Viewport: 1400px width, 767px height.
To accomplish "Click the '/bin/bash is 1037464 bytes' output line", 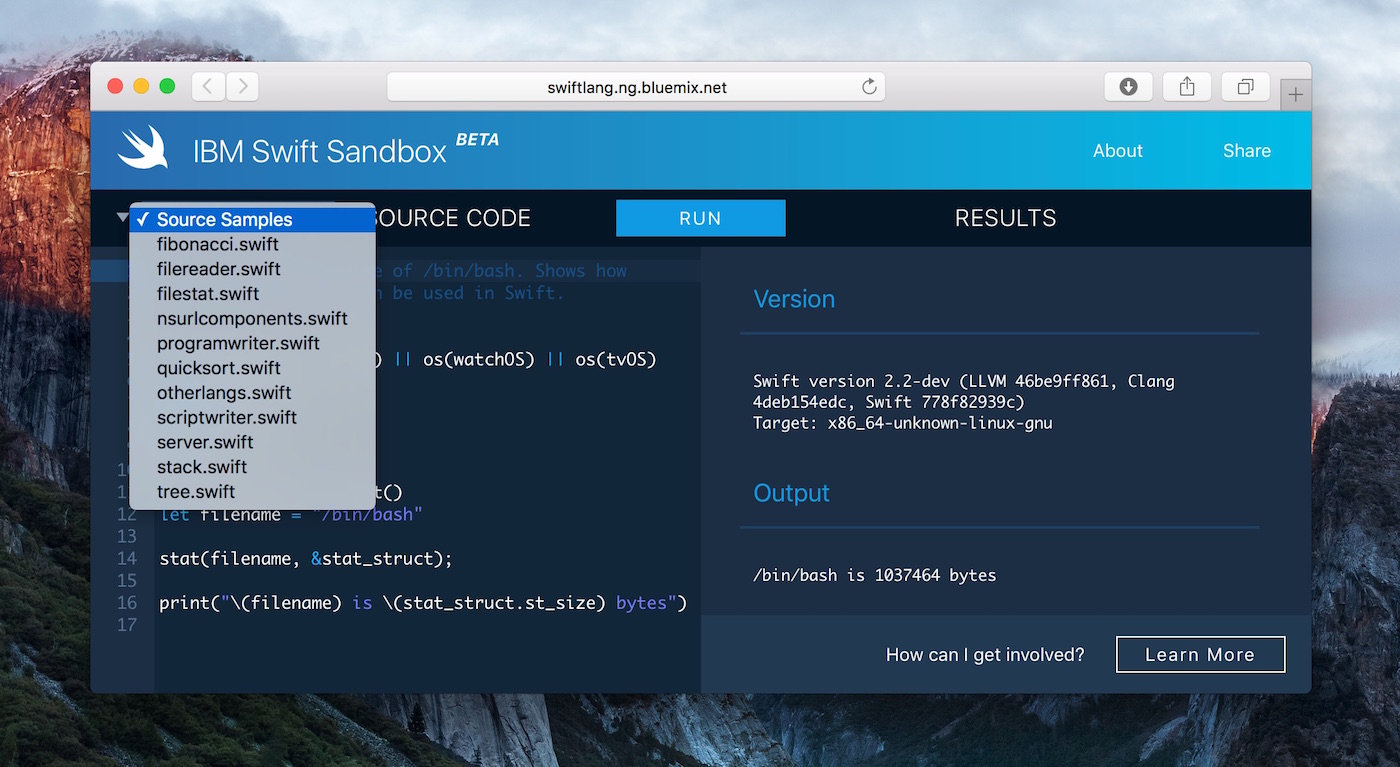I will [x=874, y=575].
